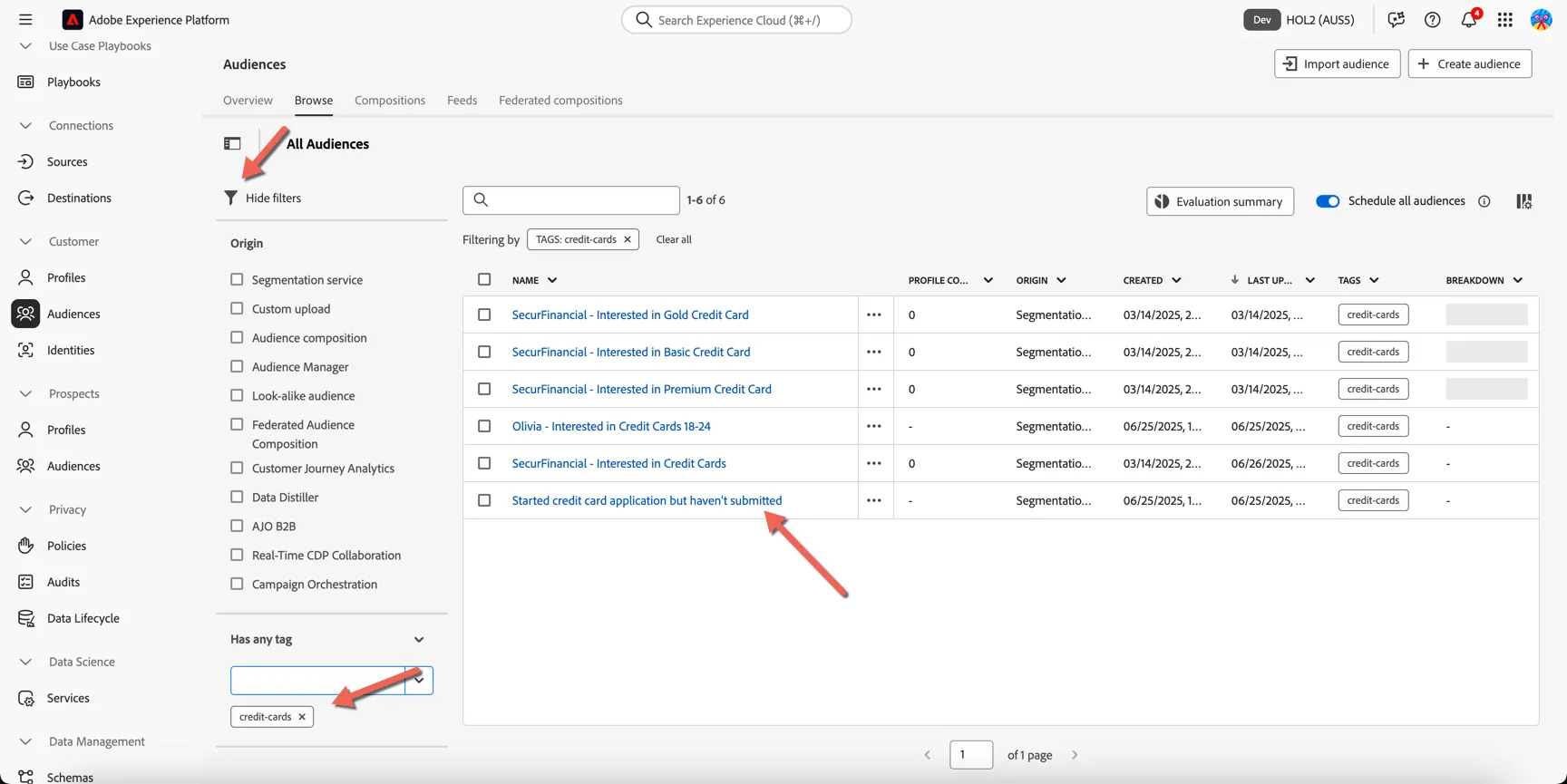Open the feedback chat icon in header
The width and height of the screenshot is (1567, 784).
coord(1396,19)
